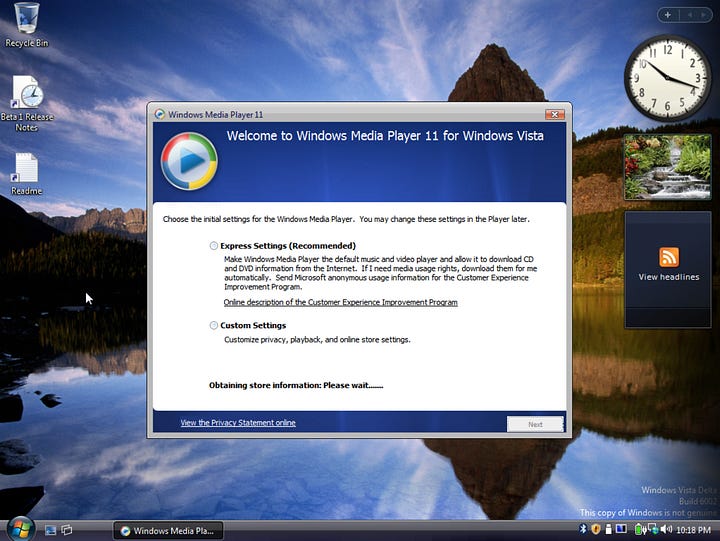Viewport: 720px width, 541px height.
Task: Click the 'Obtaining store information: Please wait' text
Action: coord(296,385)
